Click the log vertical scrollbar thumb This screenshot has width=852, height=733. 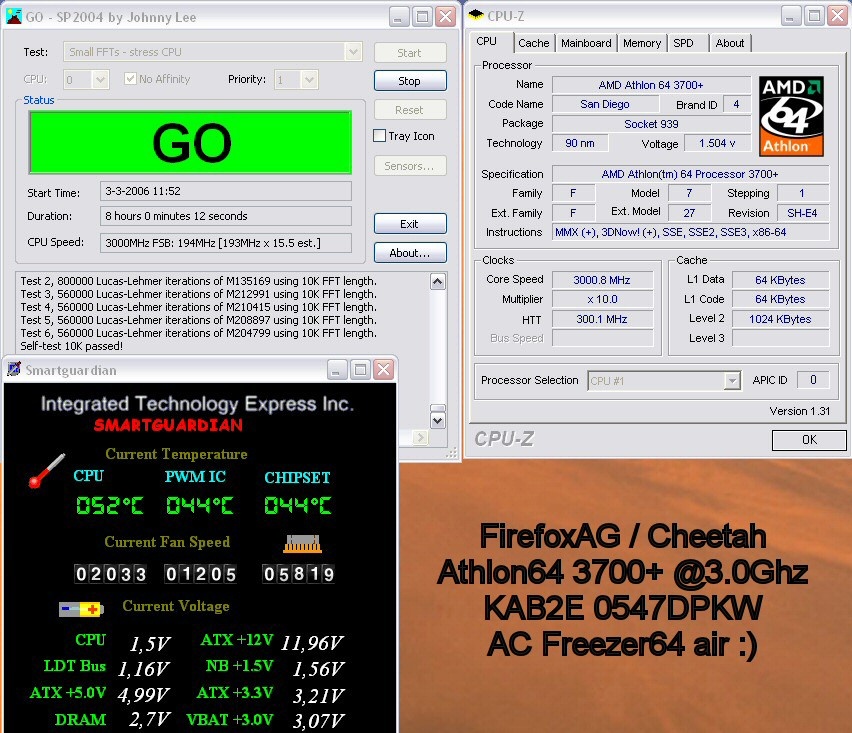click(x=438, y=408)
